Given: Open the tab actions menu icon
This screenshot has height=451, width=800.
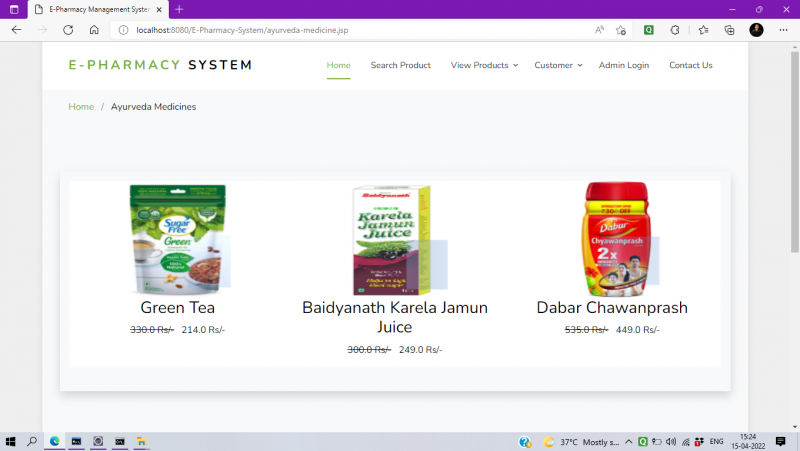Looking at the screenshot, I should [x=14, y=9].
